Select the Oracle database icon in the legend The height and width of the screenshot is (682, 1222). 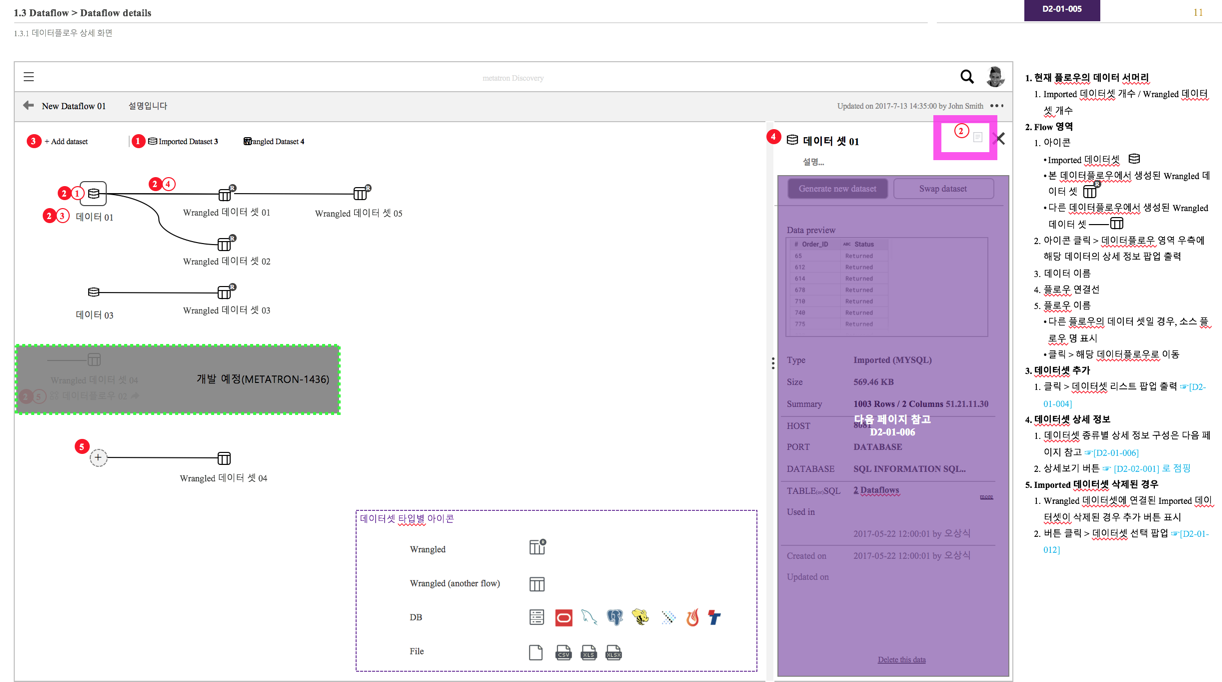coord(563,617)
